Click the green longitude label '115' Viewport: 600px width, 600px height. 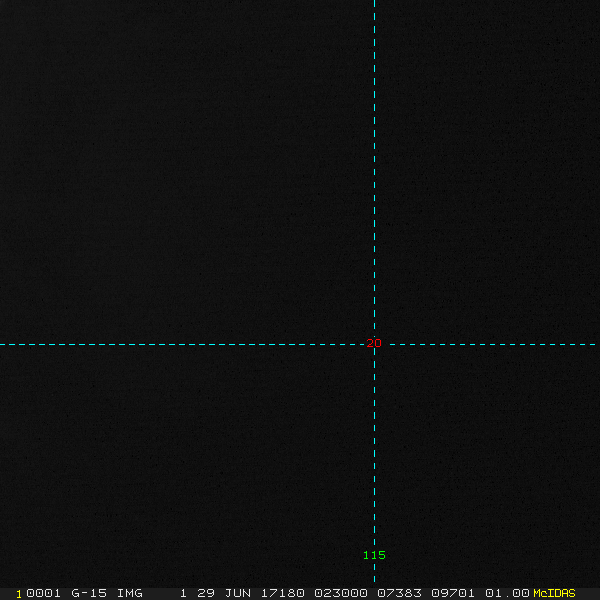coord(374,555)
